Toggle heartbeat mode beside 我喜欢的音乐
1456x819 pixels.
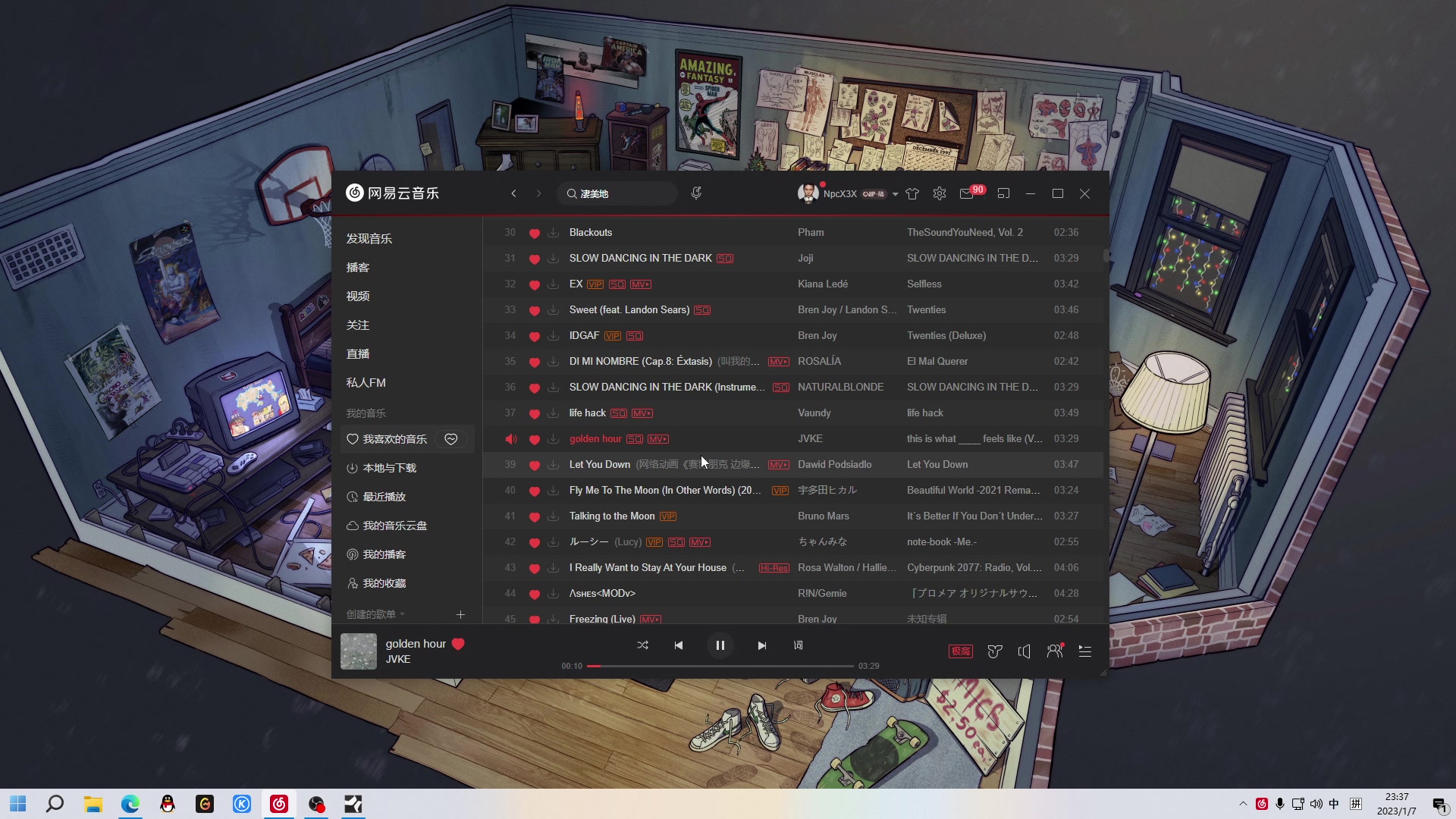(x=451, y=439)
